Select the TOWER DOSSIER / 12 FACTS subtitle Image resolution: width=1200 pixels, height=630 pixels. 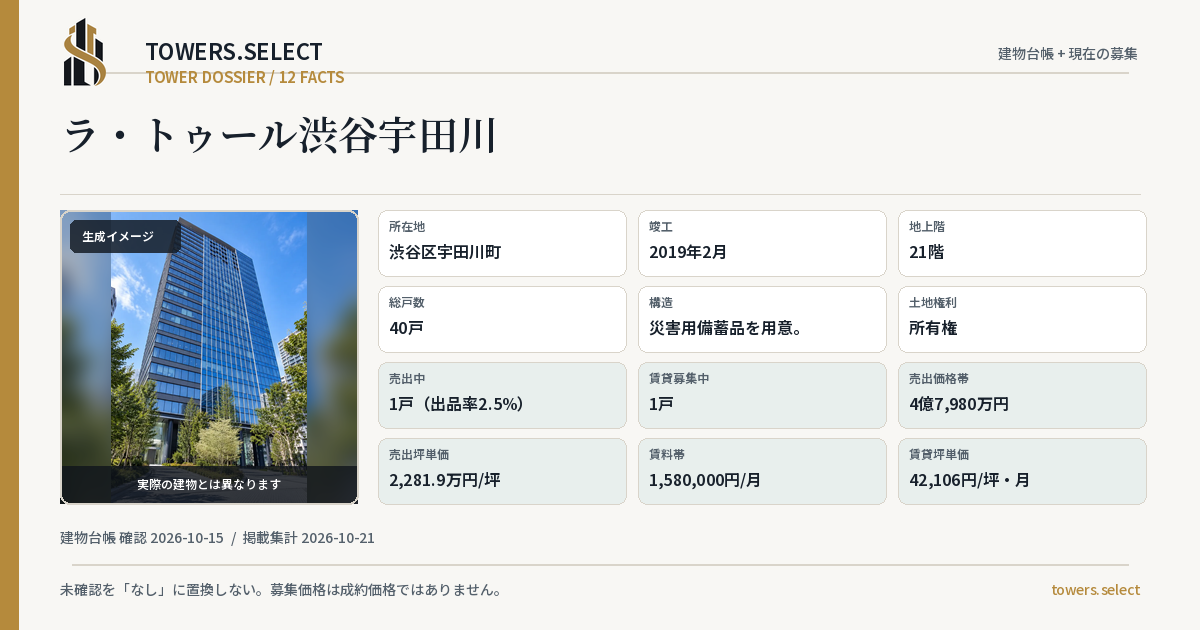tap(245, 77)
